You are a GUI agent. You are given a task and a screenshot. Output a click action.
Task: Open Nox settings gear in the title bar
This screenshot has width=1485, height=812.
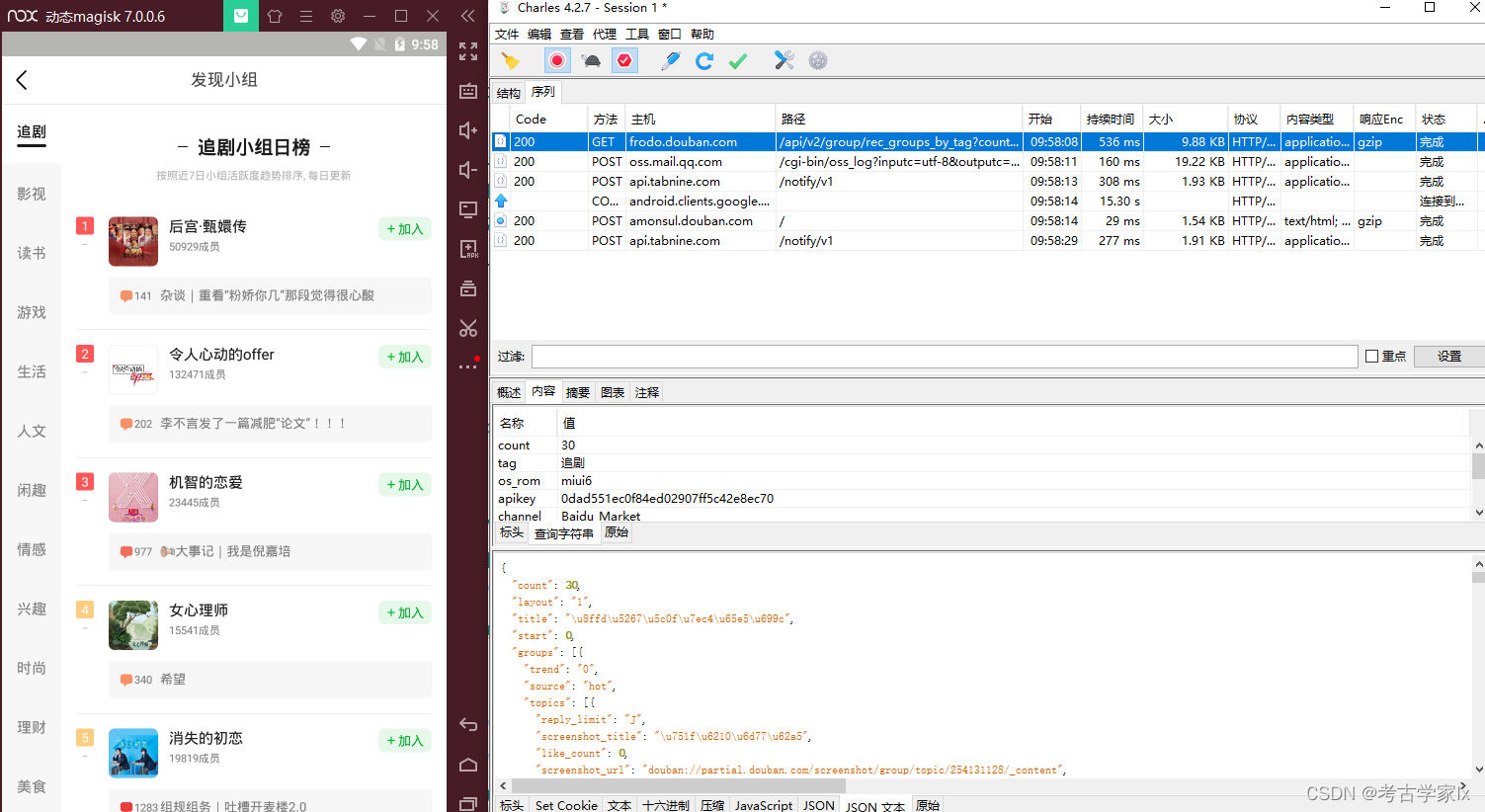(x=338, y=16)
